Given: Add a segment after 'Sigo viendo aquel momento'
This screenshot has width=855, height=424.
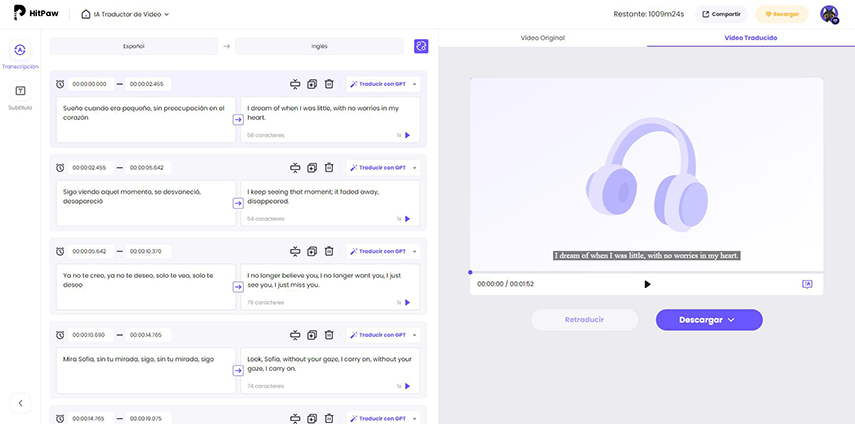Looking at the screenshot, I should click(x=312, y=168).
